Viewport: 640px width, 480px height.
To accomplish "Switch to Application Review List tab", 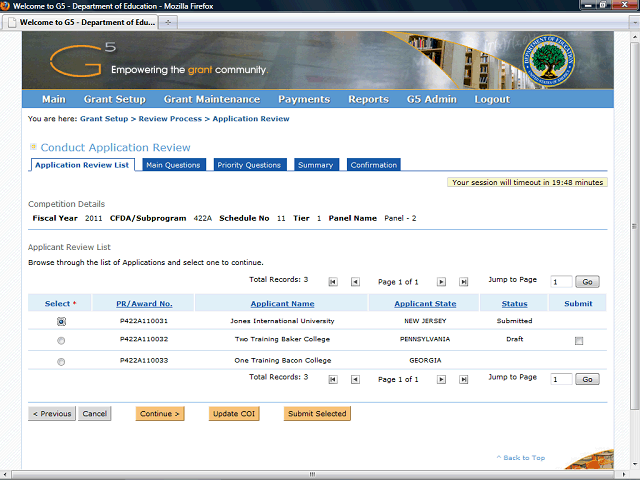I will (x=83, y=165).
